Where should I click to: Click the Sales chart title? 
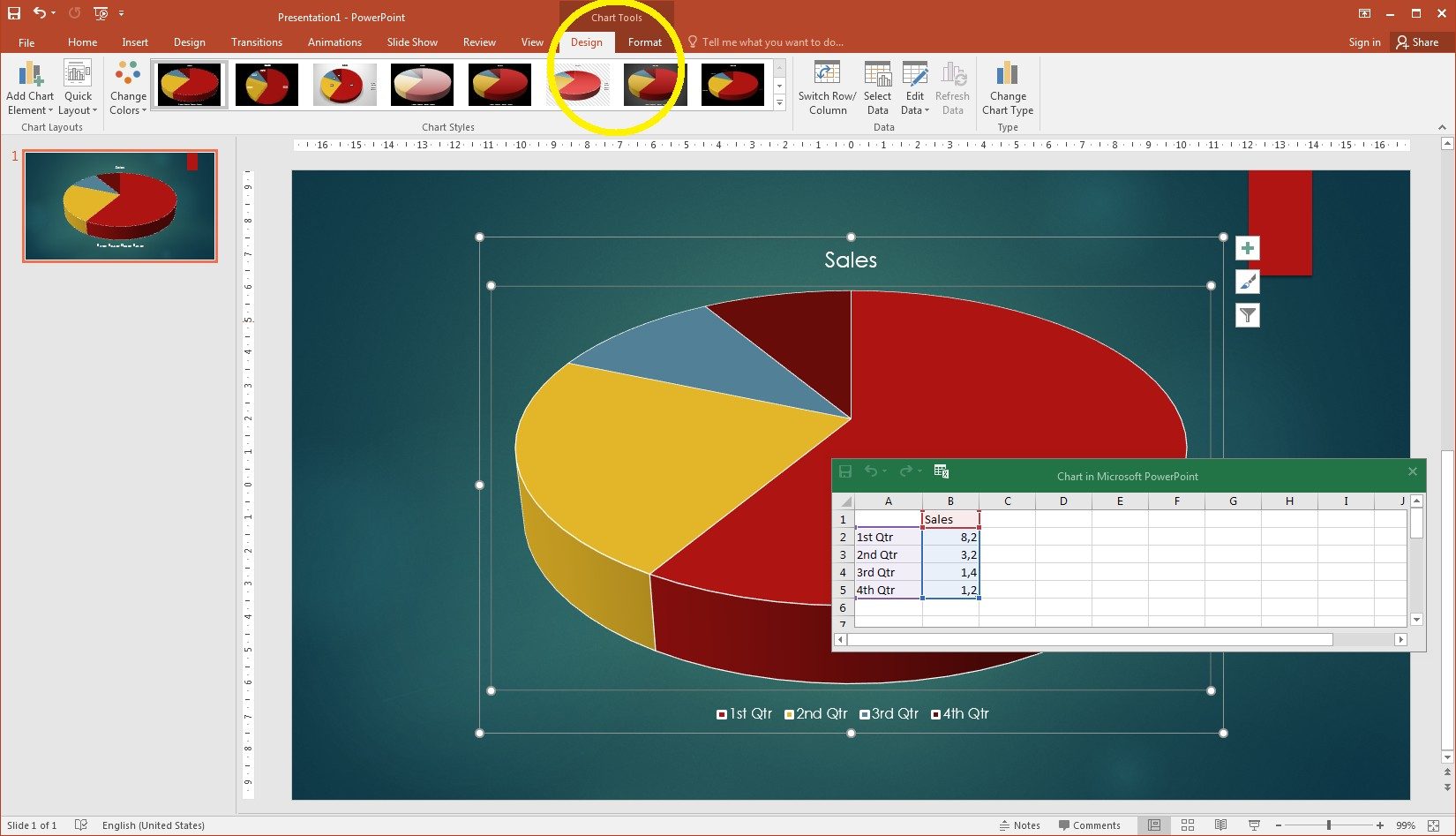(x=851, y=260)
